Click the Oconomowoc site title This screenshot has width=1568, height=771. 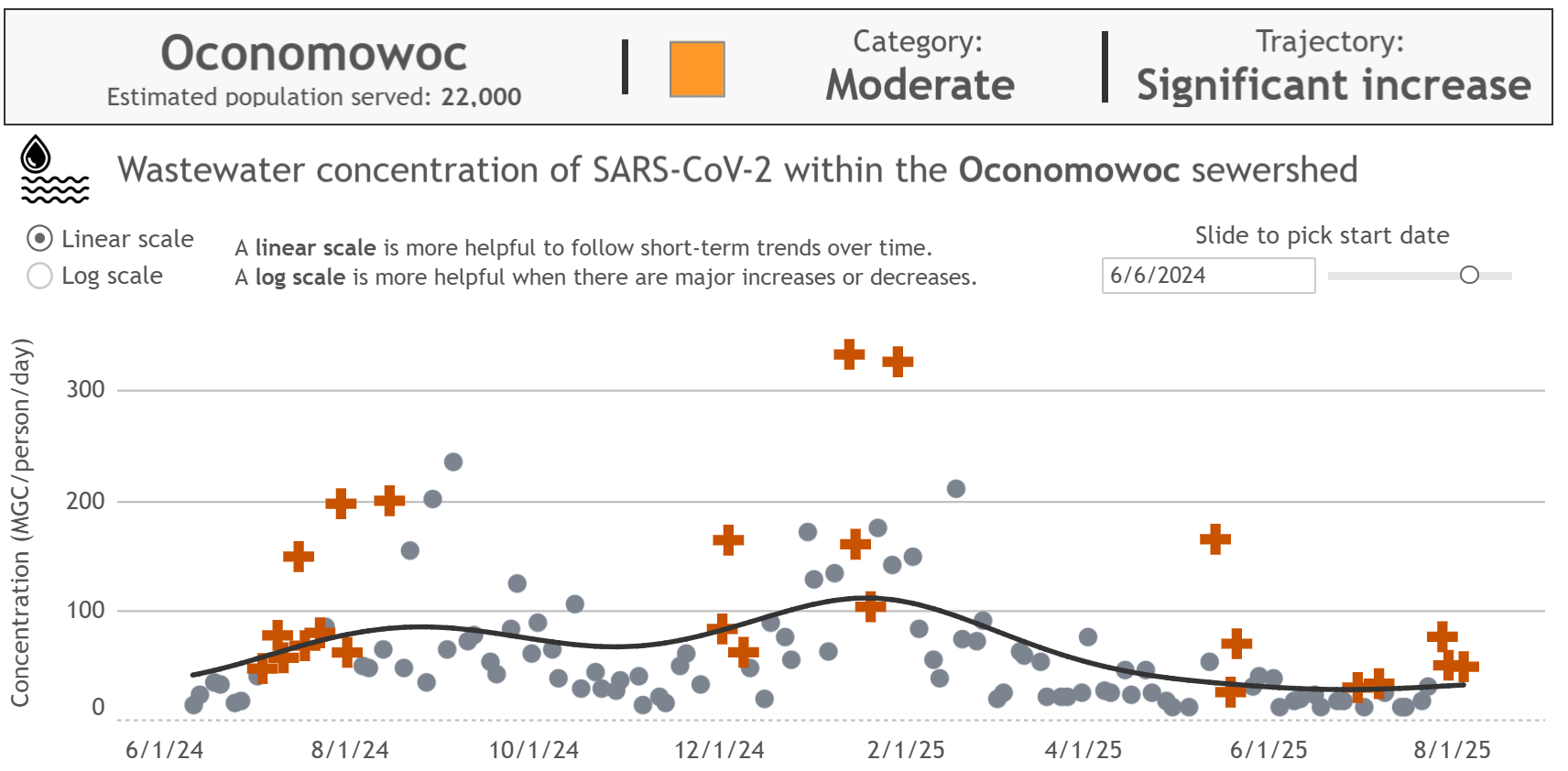[x=314, y=52]
